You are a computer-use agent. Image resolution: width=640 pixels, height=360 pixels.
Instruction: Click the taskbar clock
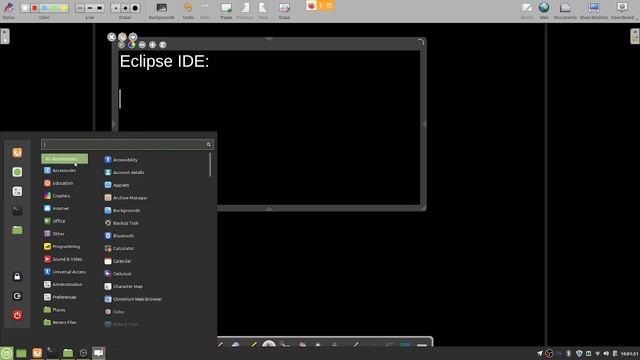click(629, 353)
